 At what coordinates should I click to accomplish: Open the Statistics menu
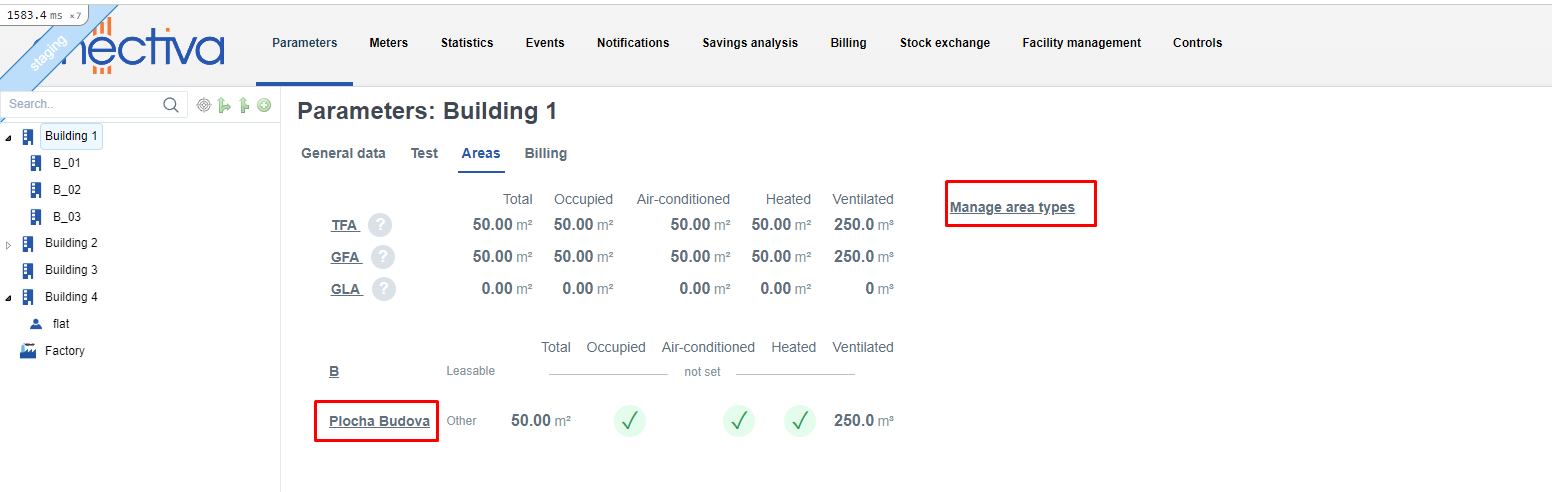467,43
